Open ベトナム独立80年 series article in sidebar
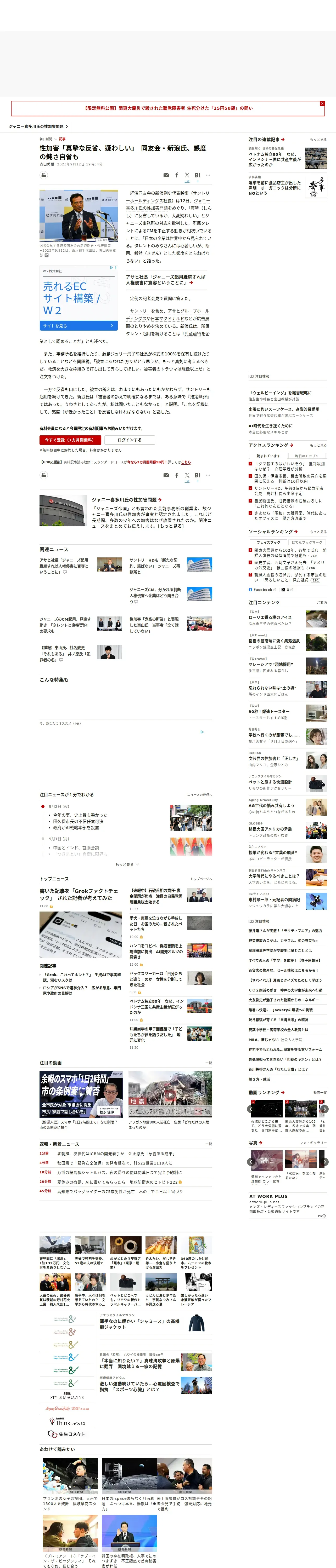 [x=287, y=159]
